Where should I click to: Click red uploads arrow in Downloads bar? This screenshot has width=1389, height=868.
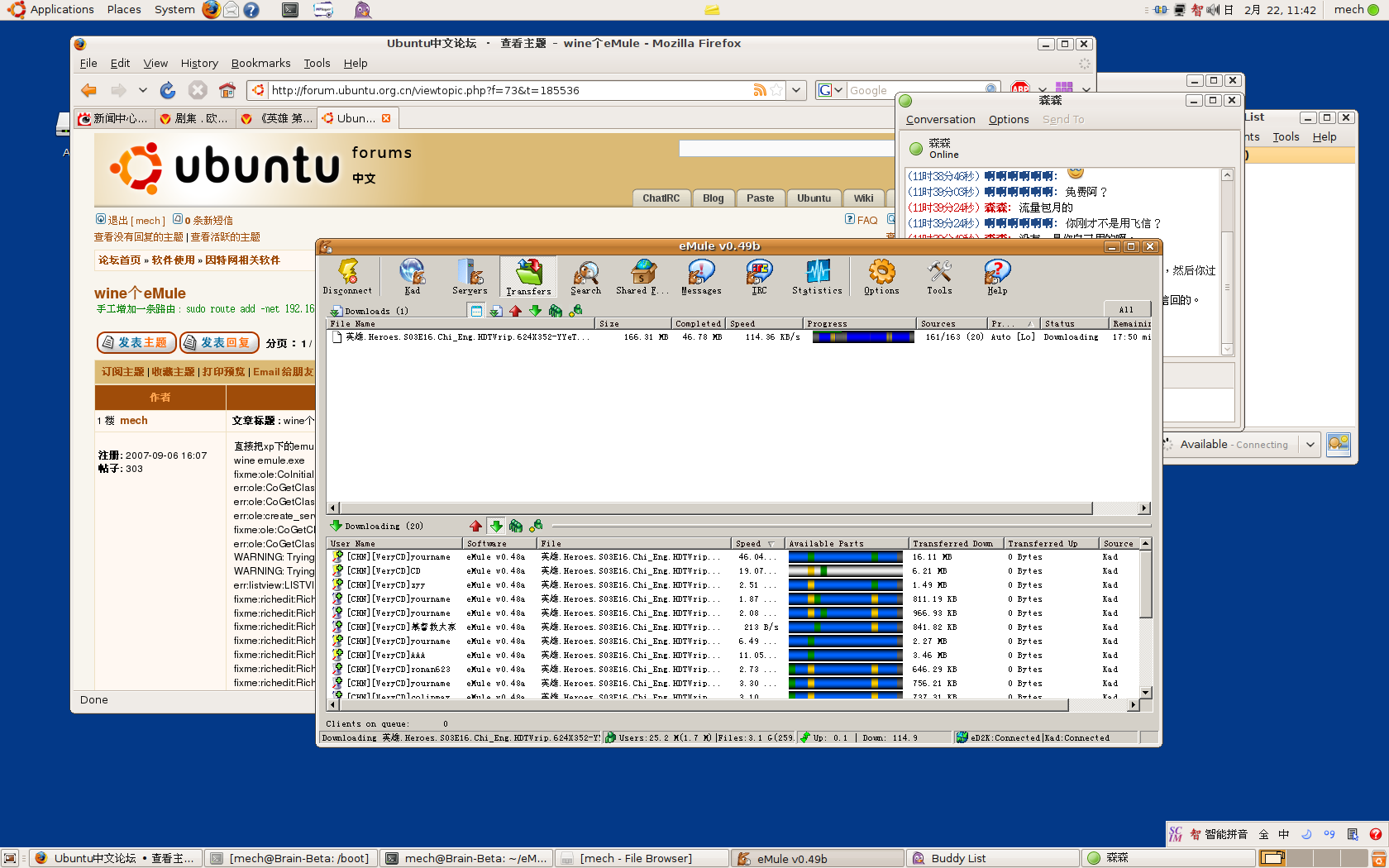point(516,311)
